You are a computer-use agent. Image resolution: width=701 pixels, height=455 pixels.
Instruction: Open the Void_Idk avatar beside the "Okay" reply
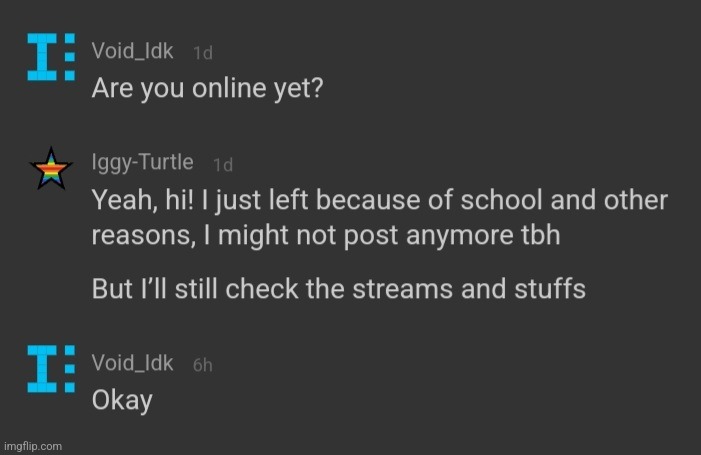(51, 369)
